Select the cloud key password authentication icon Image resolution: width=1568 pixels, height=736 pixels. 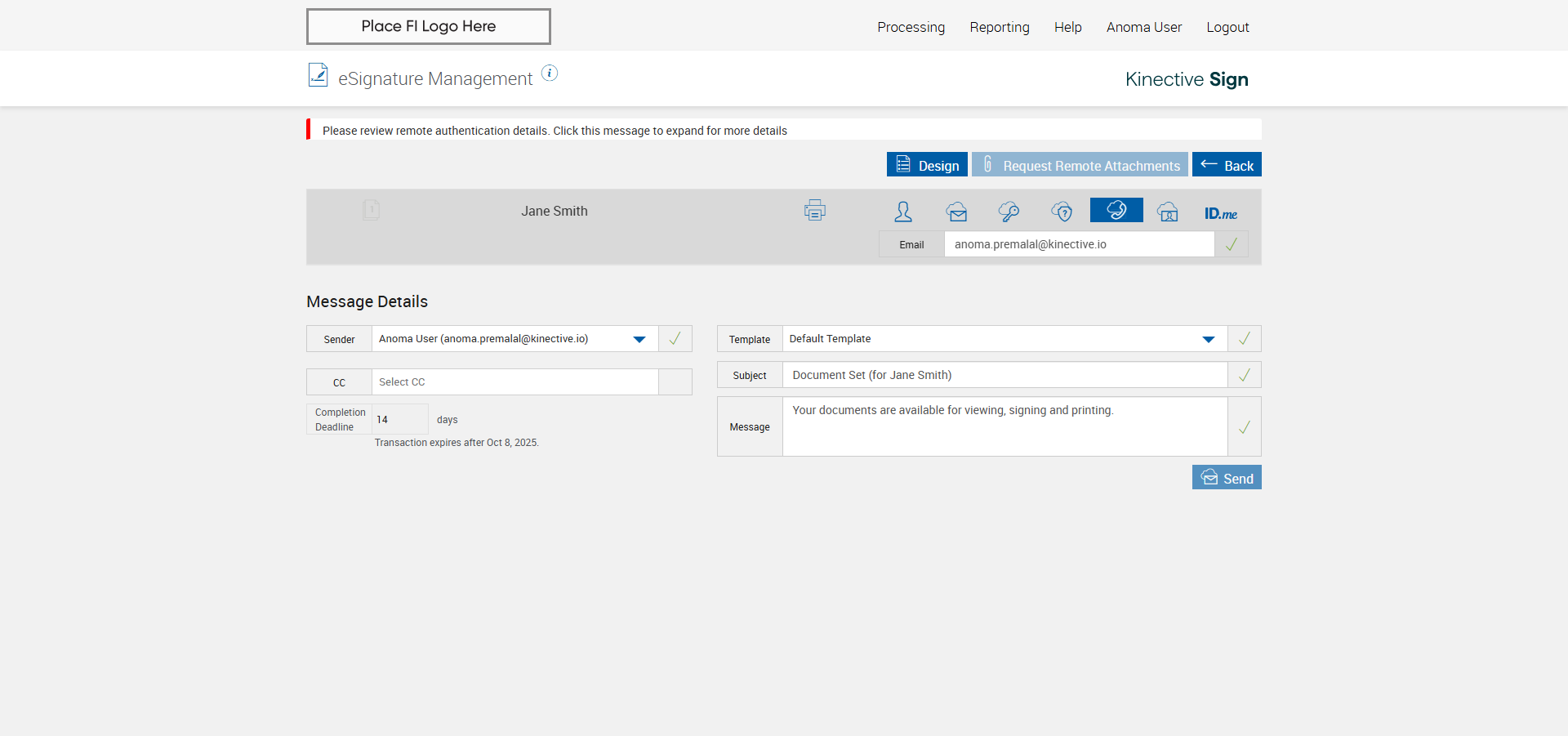tap(1009, 212)
